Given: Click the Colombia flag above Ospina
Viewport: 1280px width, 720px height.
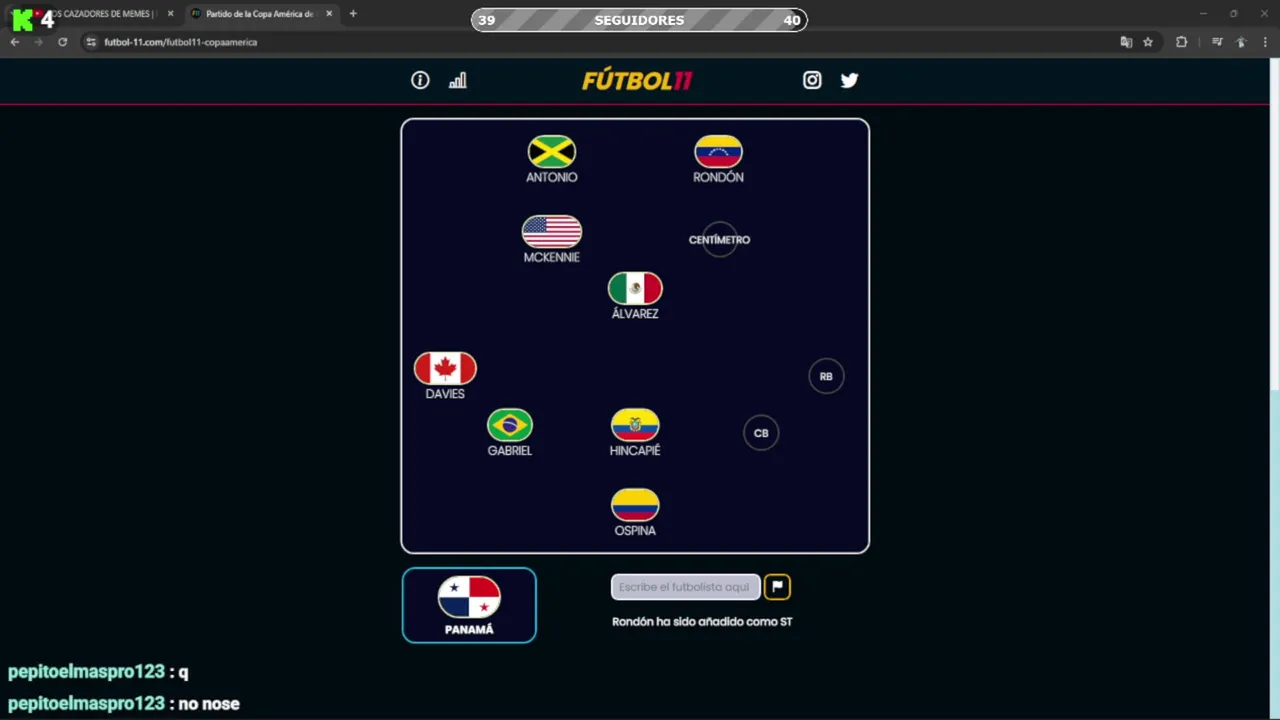Looking at the screenshot, I should (x=635, y=505).
